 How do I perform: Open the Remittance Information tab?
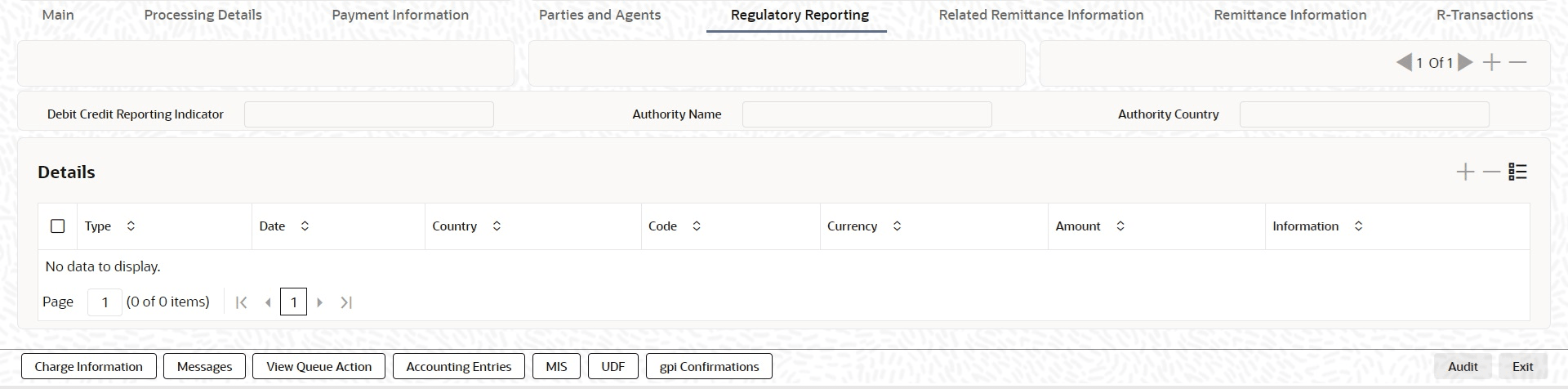pyautogui.click(x=1290, y=15)
